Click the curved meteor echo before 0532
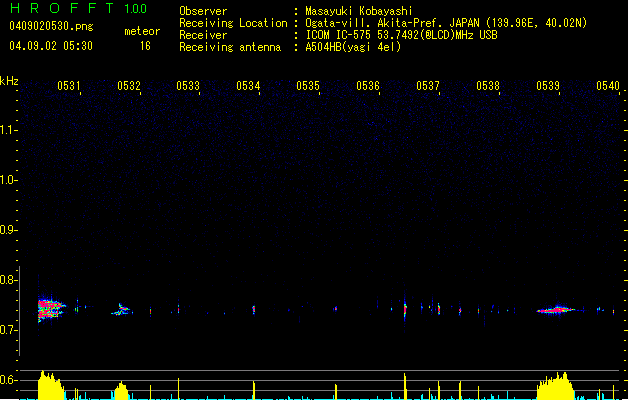 [122, 309]
